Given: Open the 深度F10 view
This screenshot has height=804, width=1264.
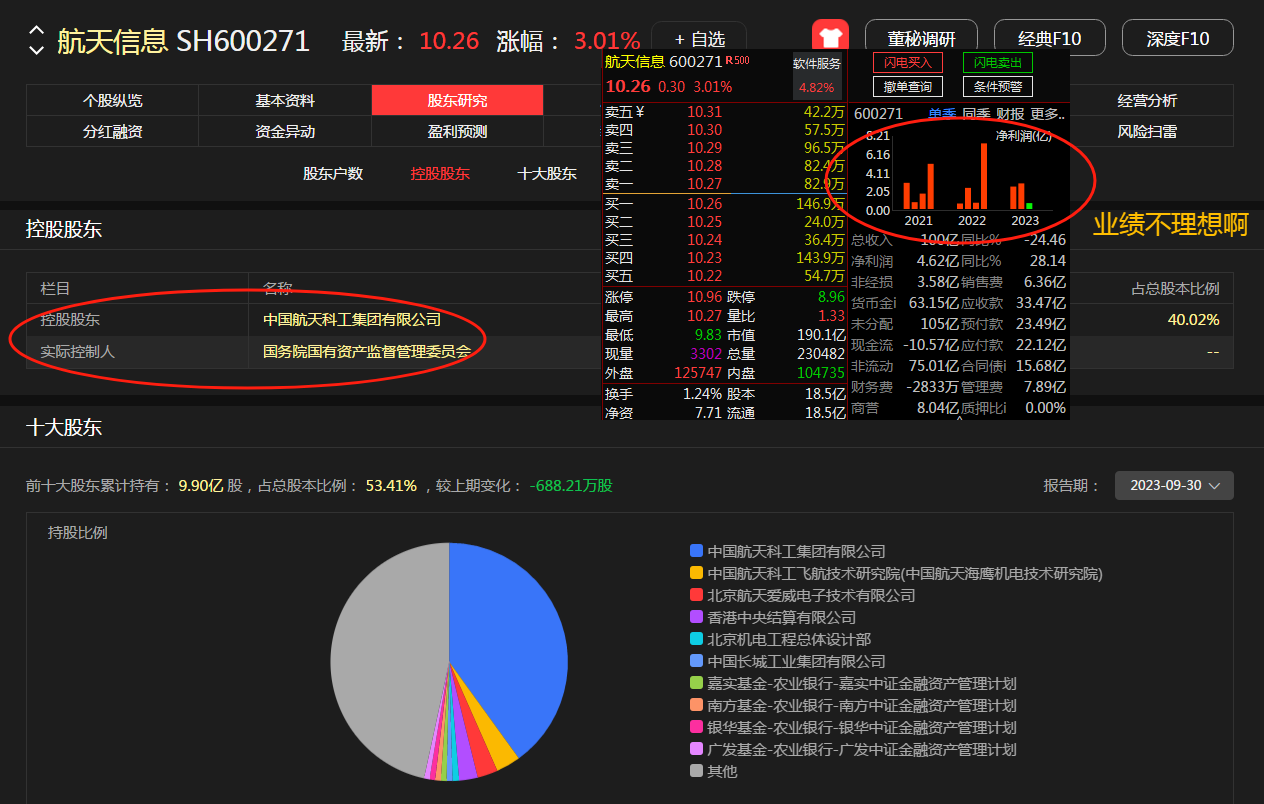Looking at the screenshot, I should click(x=1178, y=39).
